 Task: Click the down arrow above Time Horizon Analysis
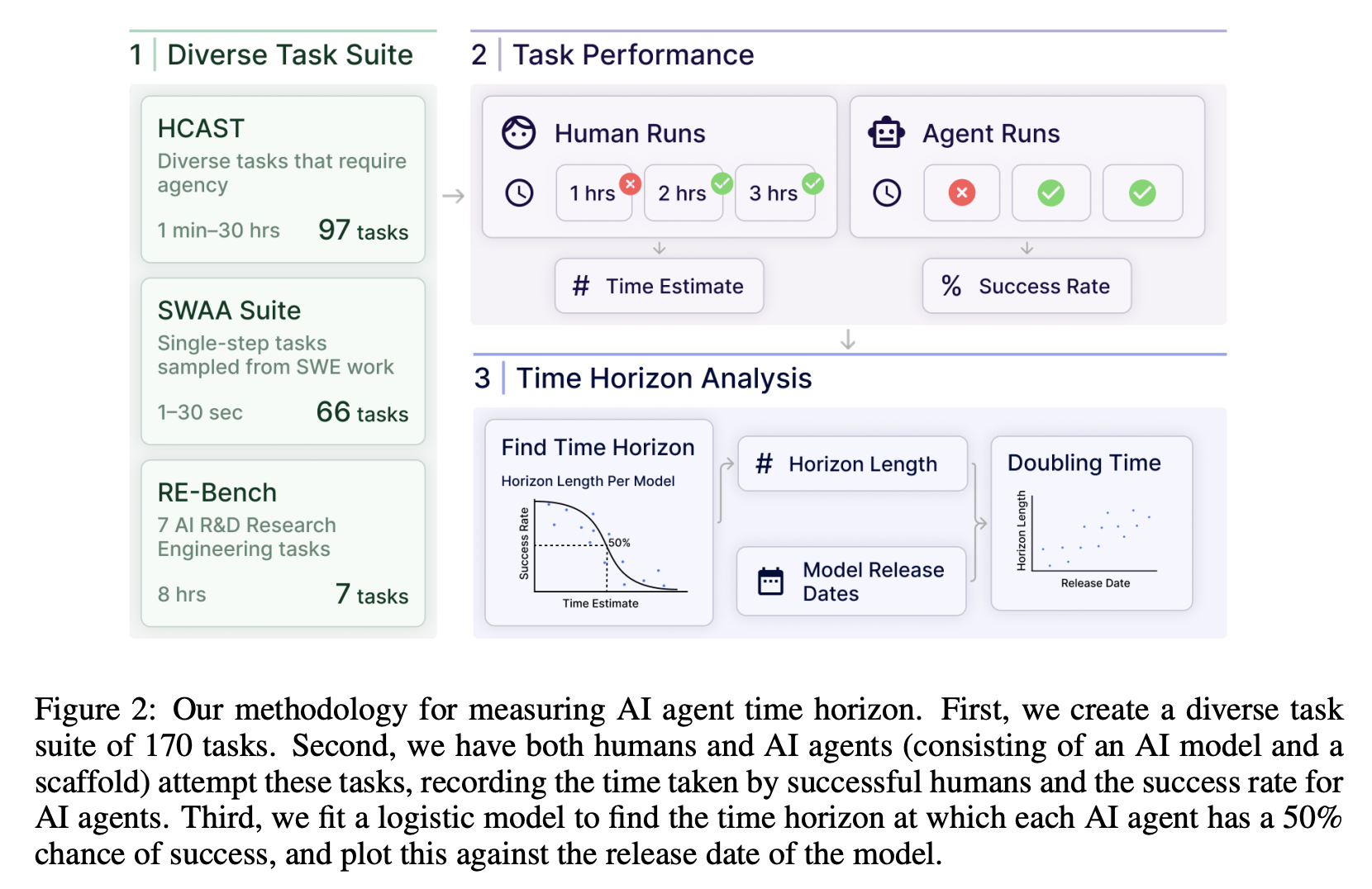click(x=847, y=340)
